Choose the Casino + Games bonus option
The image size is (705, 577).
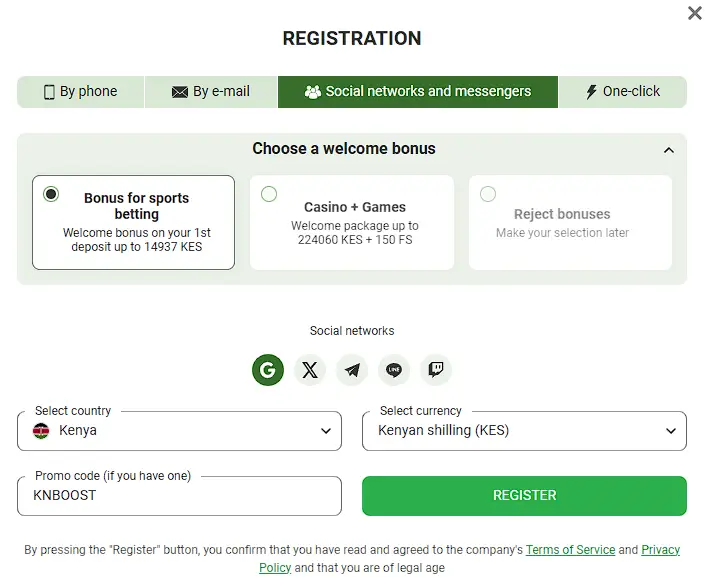click(x=269, y=194)
